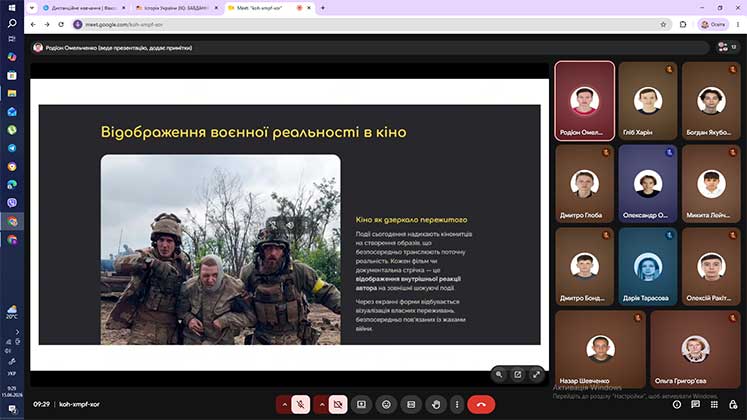This screenshot has width=747, height=420.
Task: Select Дарія Тарасова participant tile
Action: [x=648, y=267]
